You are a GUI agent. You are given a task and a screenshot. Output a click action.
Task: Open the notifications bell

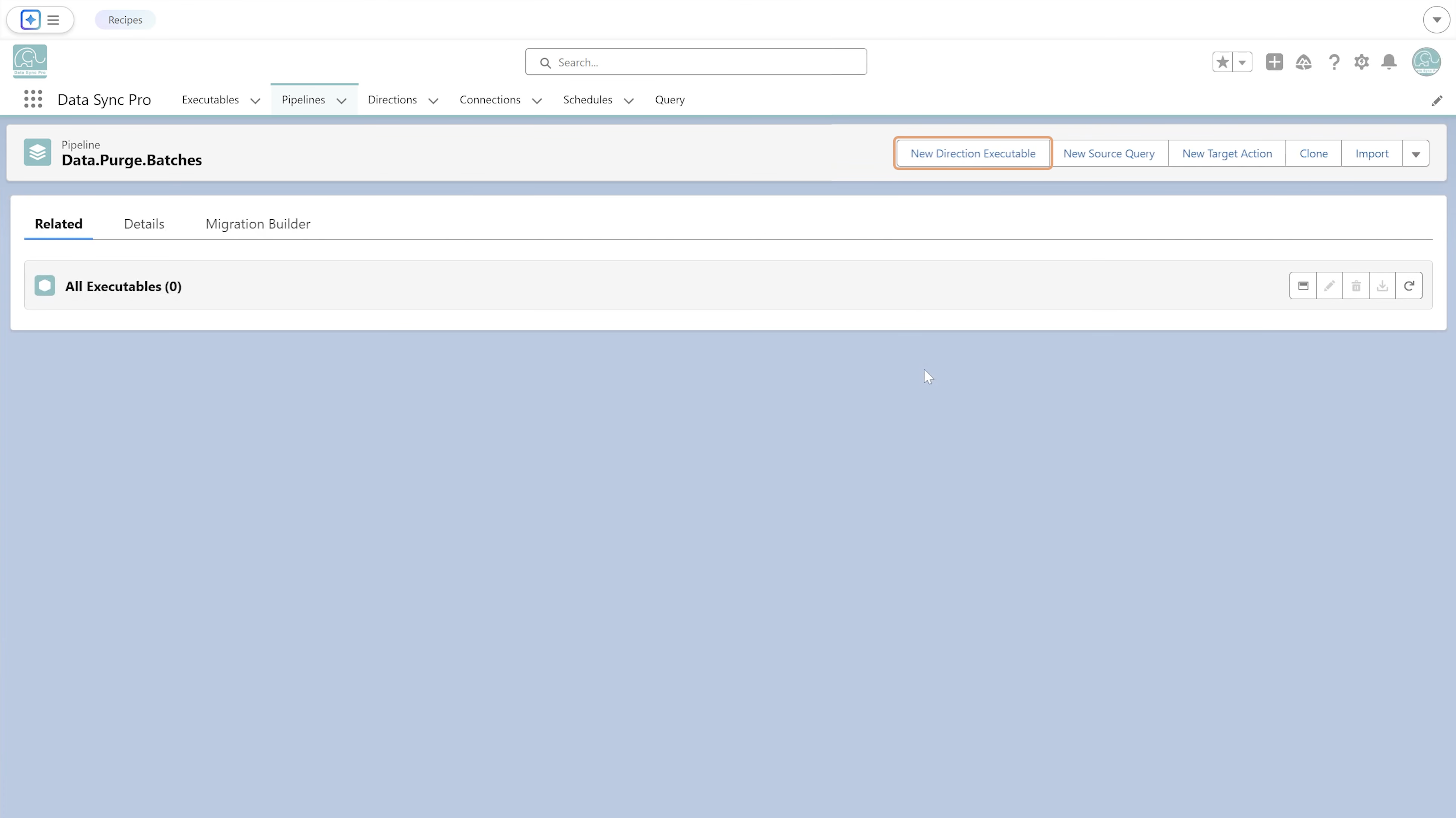[1389, 62]
